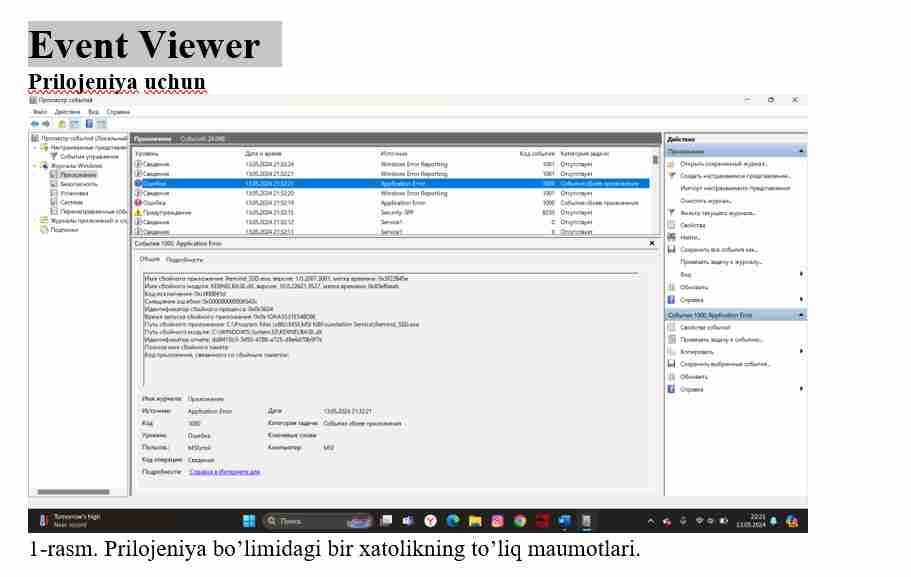Open the Справка menu
This screenshot has width=911, height=577.
(x=119, y=112)
